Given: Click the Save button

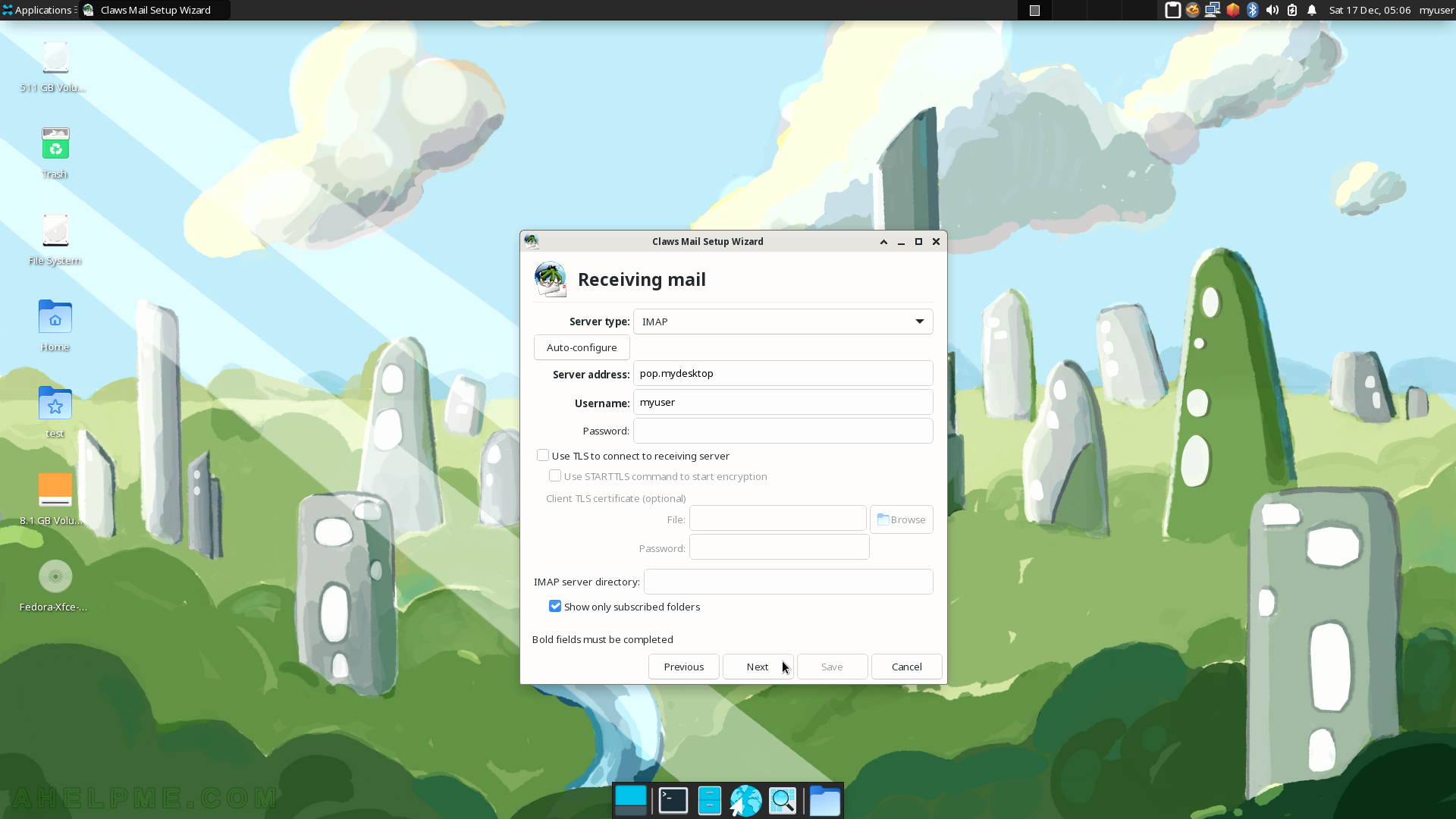Looking at the screenshot, I should pyautogui.click(x=832, y=667).
